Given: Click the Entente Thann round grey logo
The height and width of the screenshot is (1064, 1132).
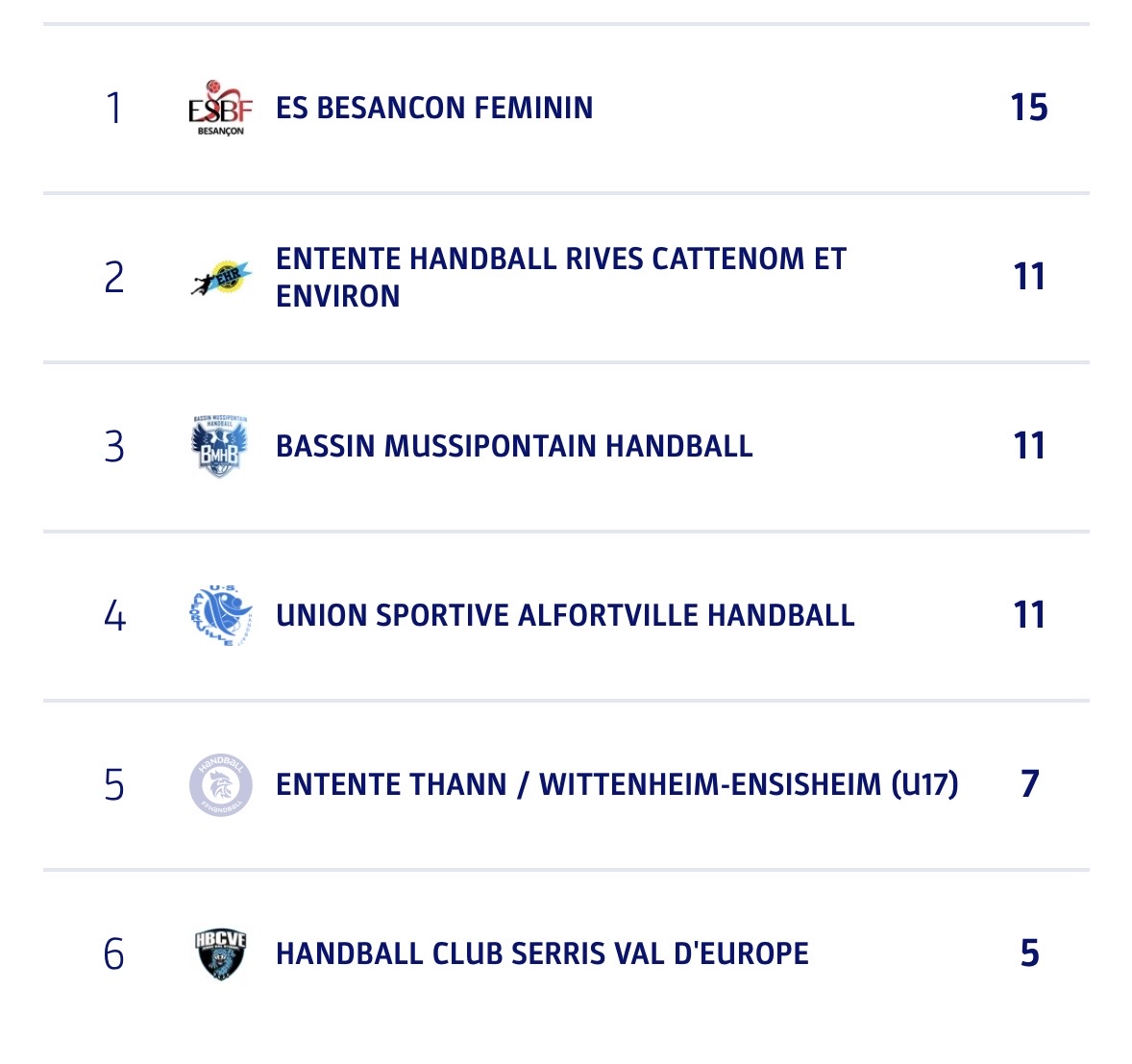Looking at the screenshot, I should coord(220,784).
